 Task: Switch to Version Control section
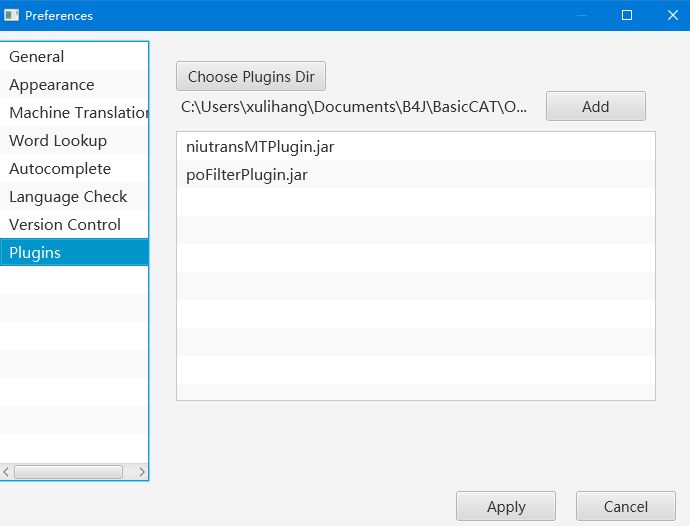click(x=74, y=224)
